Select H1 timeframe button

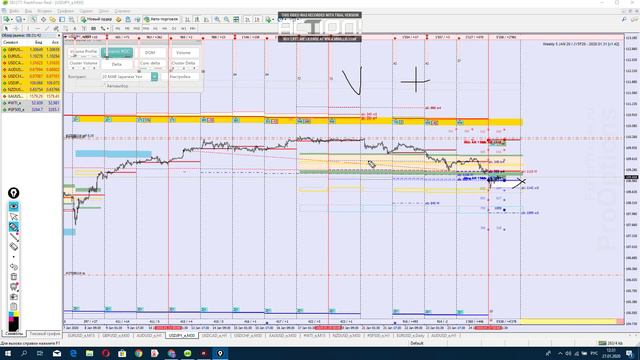tap(155, 29)
